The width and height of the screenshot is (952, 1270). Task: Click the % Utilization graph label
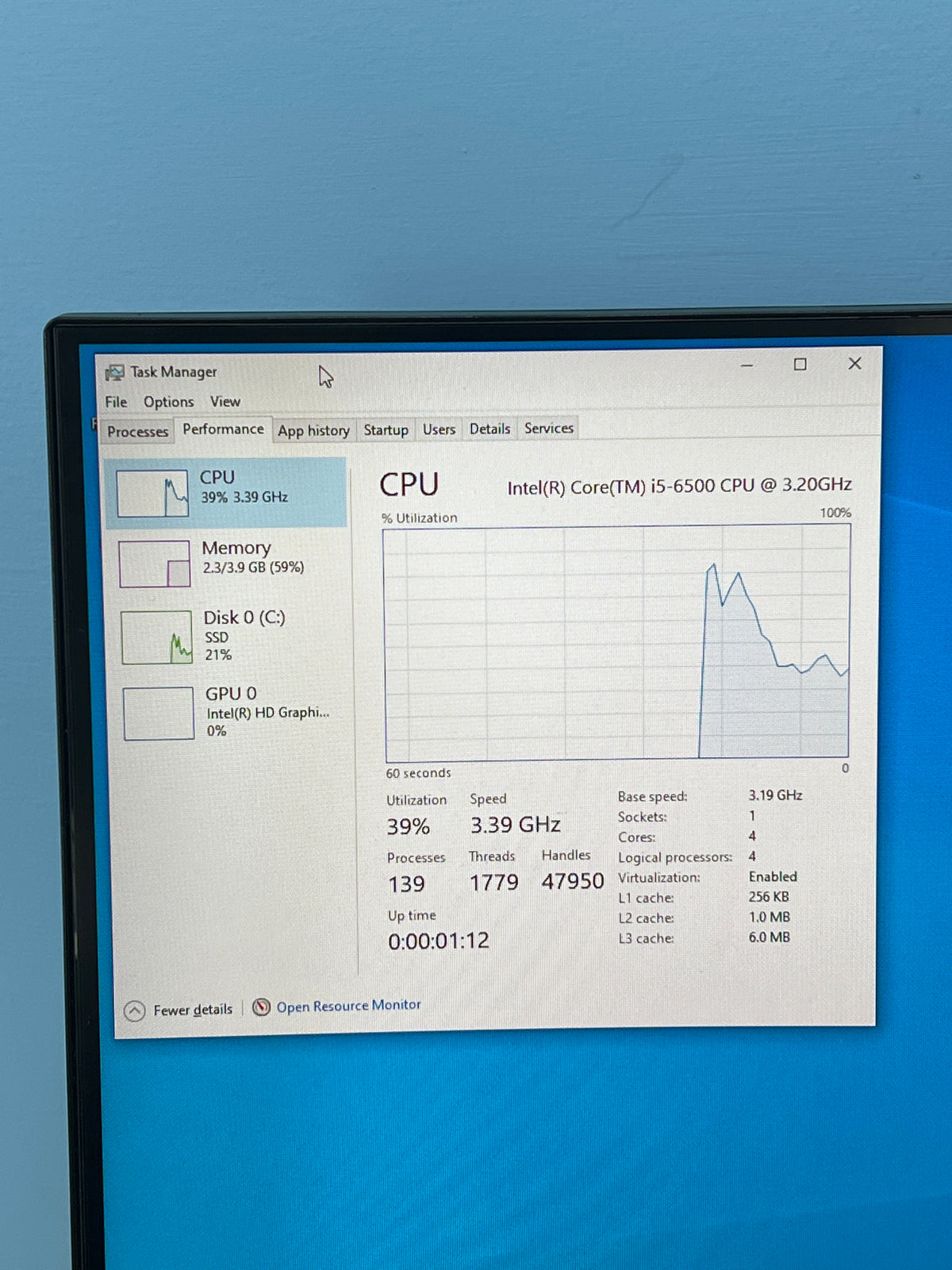pos(420,518)
